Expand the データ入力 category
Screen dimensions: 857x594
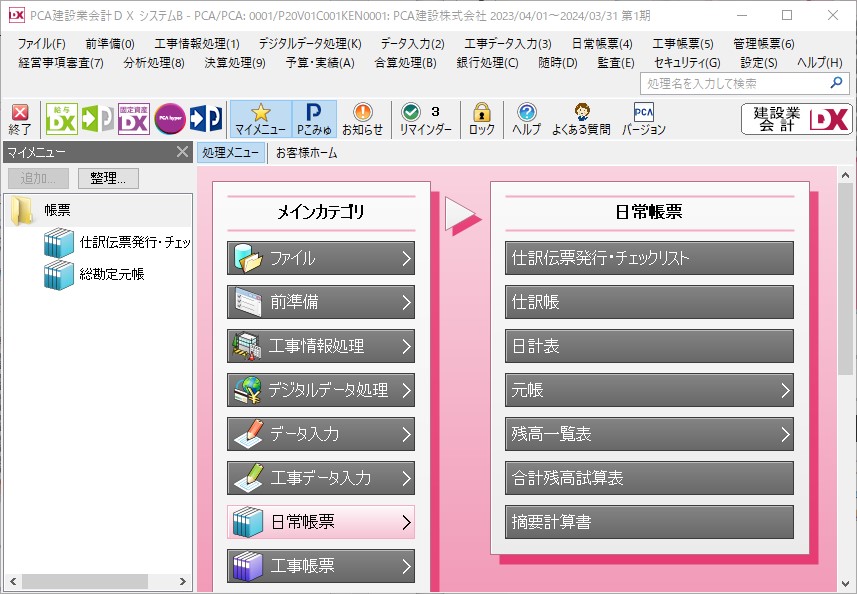coord(321,434)
